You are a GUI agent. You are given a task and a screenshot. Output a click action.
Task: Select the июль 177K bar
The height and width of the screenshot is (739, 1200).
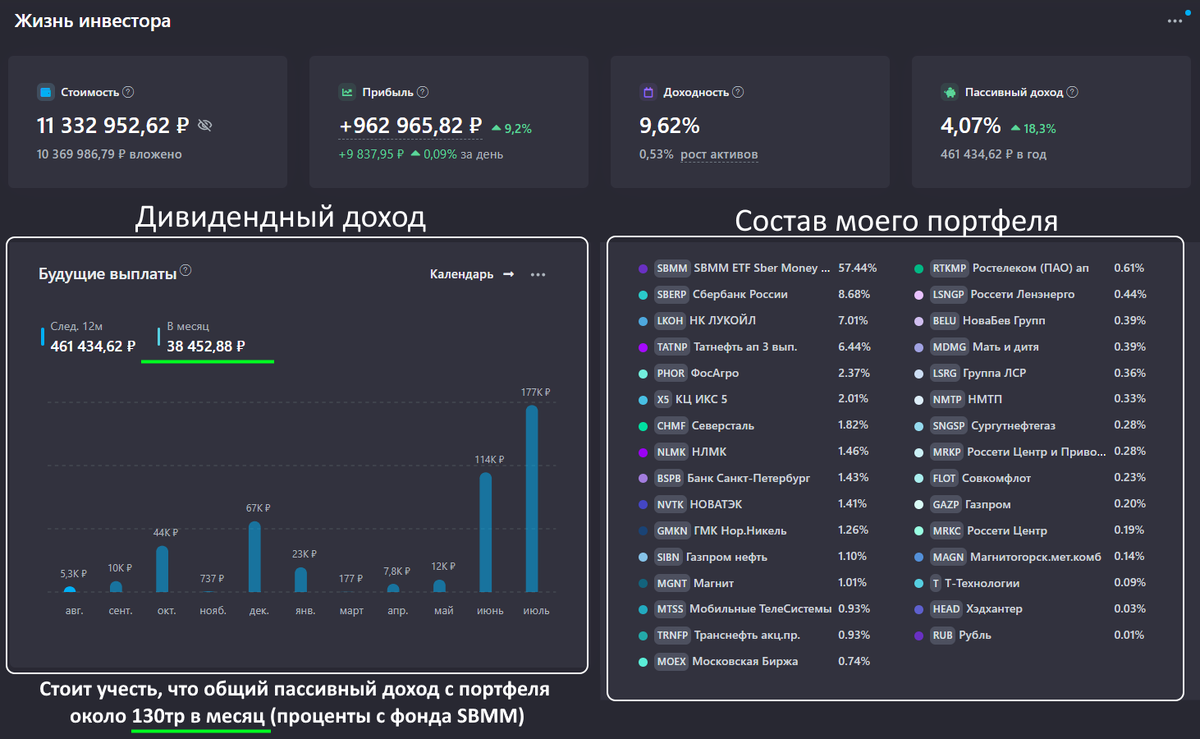pyautogui.click(x=532, y=498)
